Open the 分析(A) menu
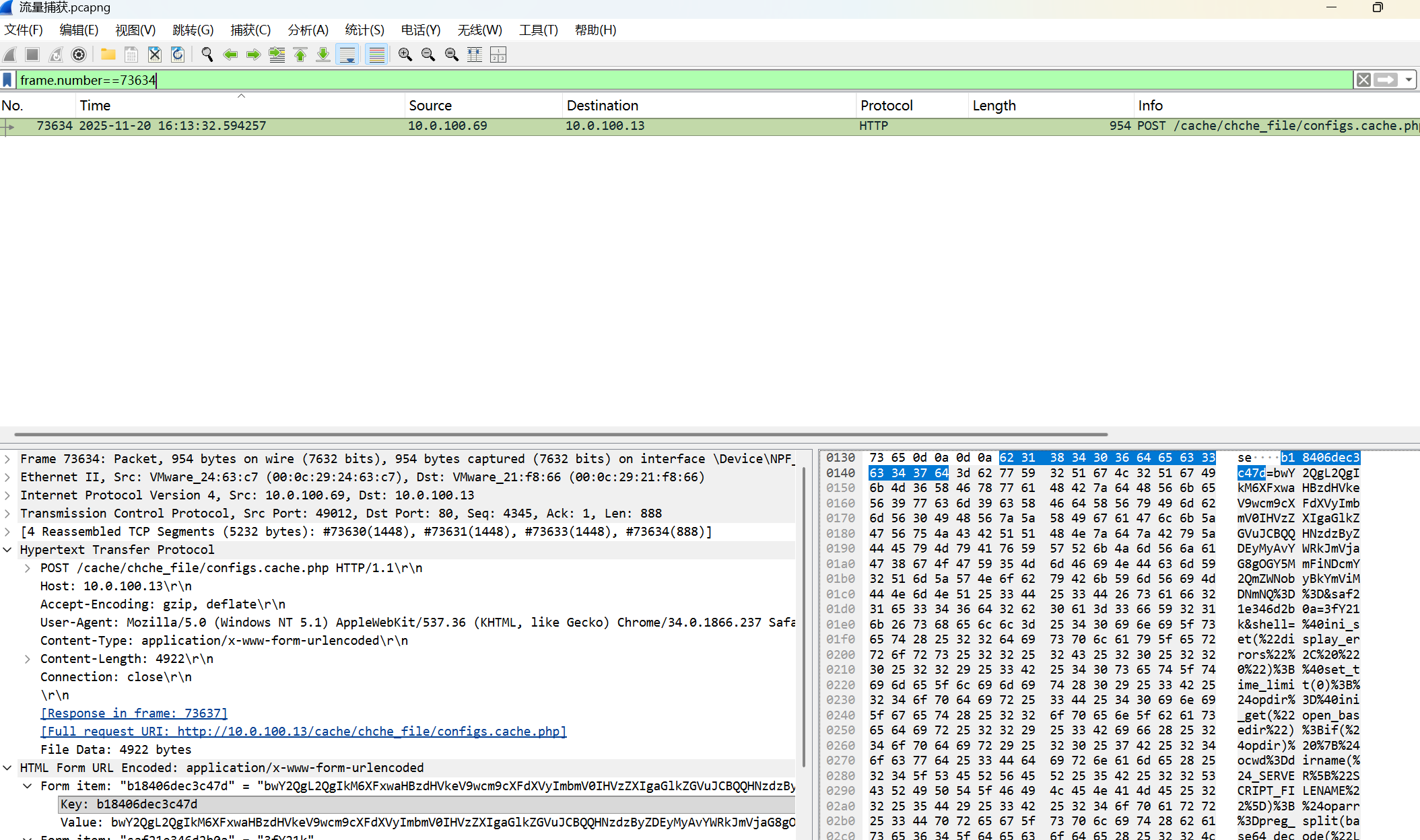The image size is (1420, 840). click(308, 30)
